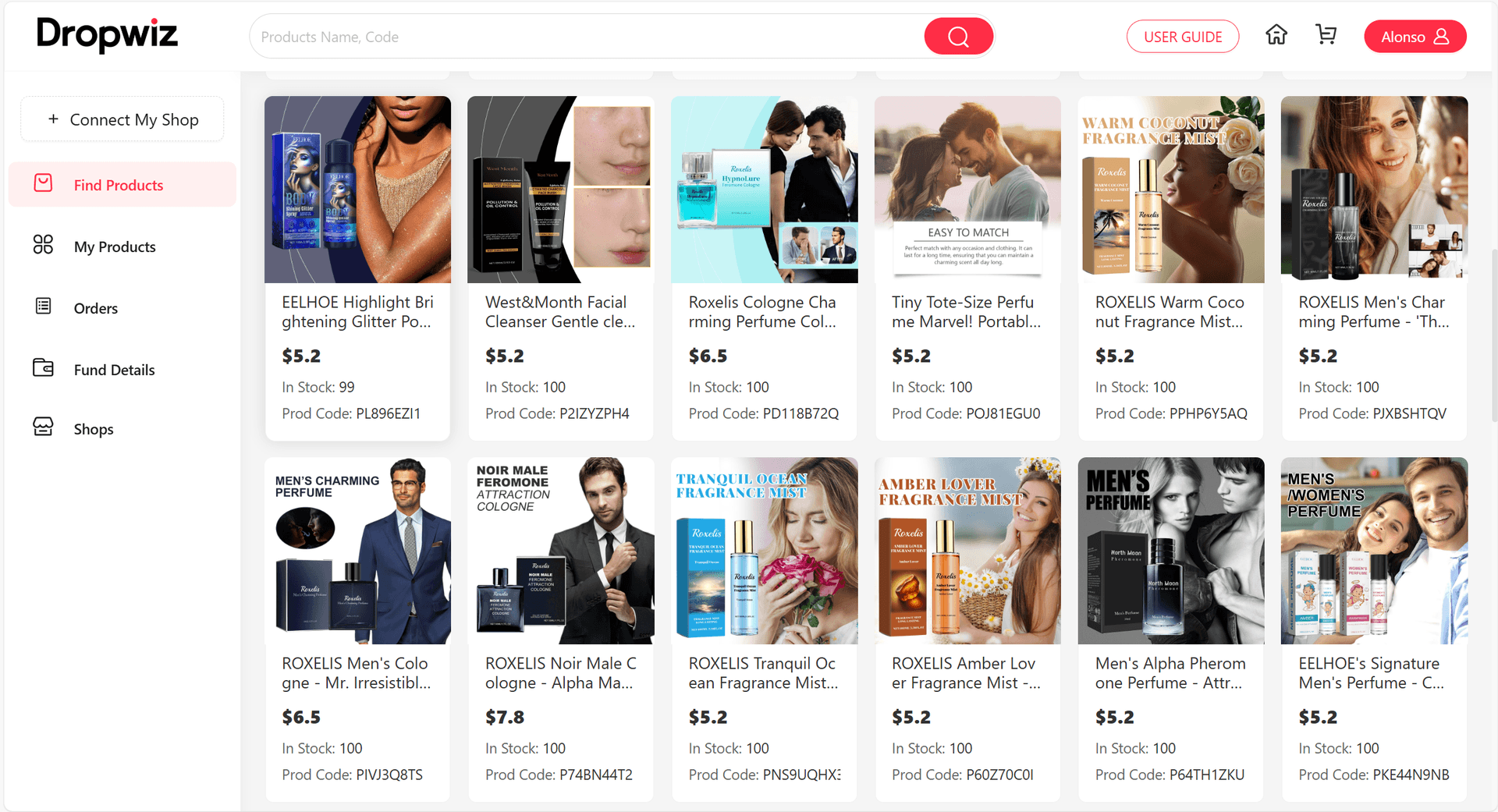The height and width of the screenshot is (812, 1498).
Task: Open Roxelis Cologne Charming Perfume image
Action: coord(765,190)
